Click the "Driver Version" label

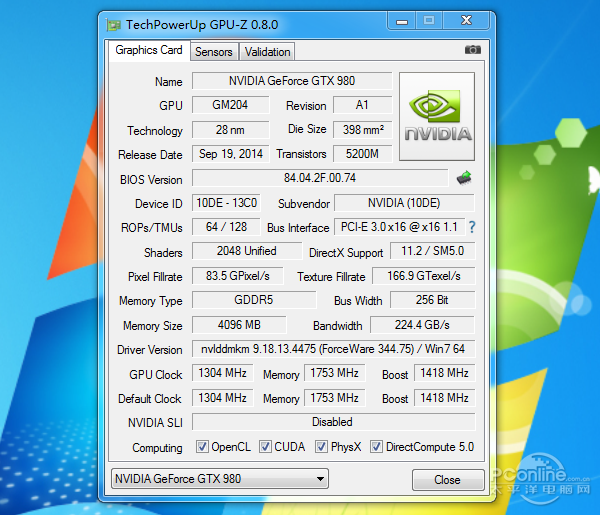click(x=150, y=350)
